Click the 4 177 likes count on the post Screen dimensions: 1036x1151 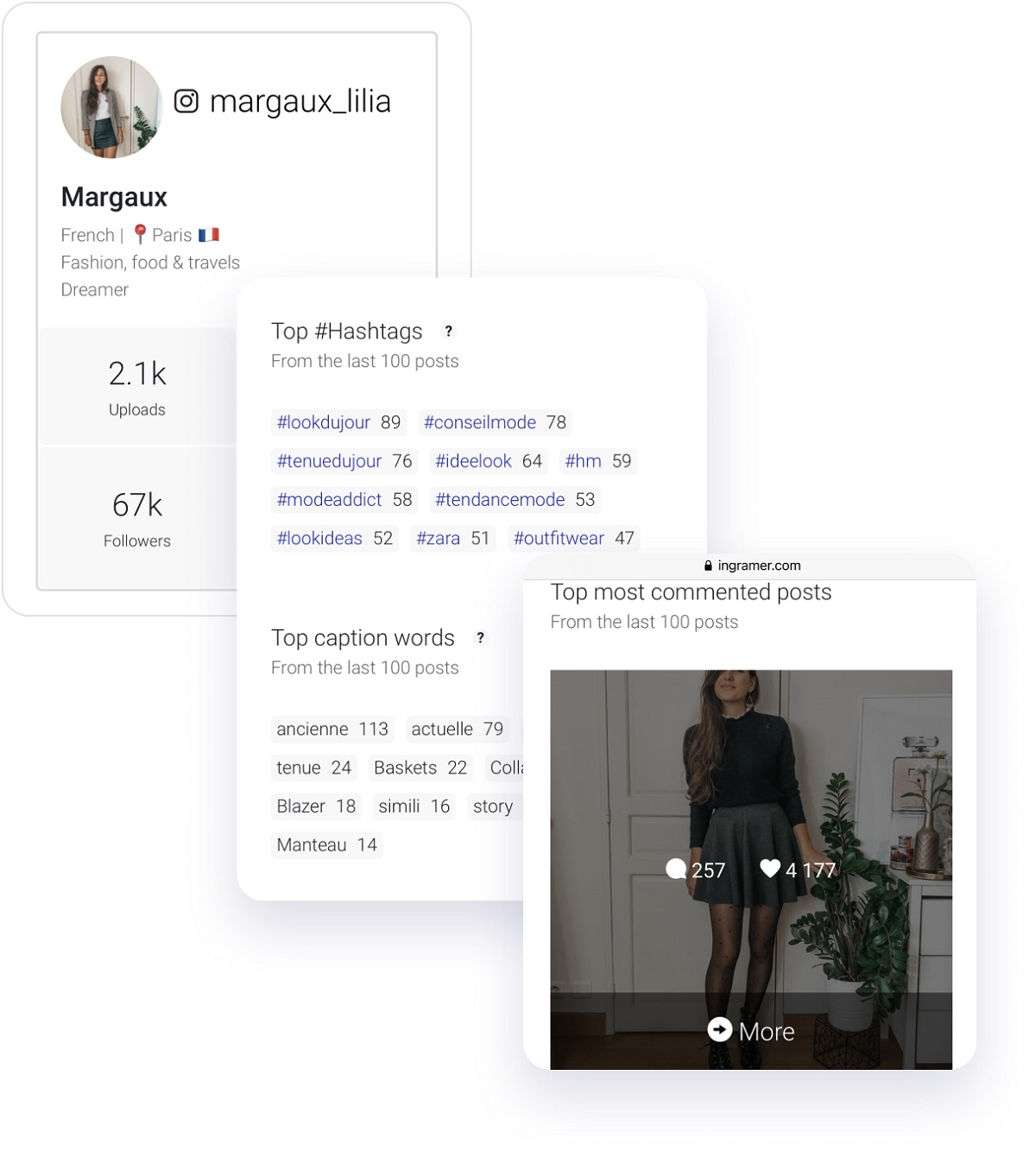pyautogui.click(x=811, y=870)
